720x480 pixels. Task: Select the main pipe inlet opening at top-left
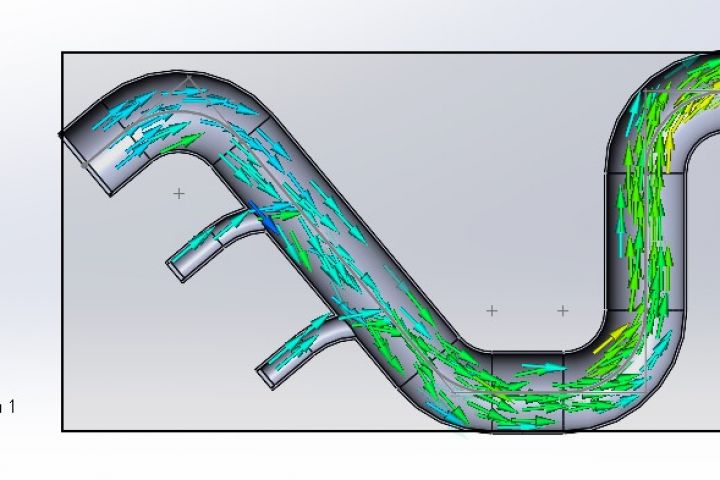click(x=87, y=164)
